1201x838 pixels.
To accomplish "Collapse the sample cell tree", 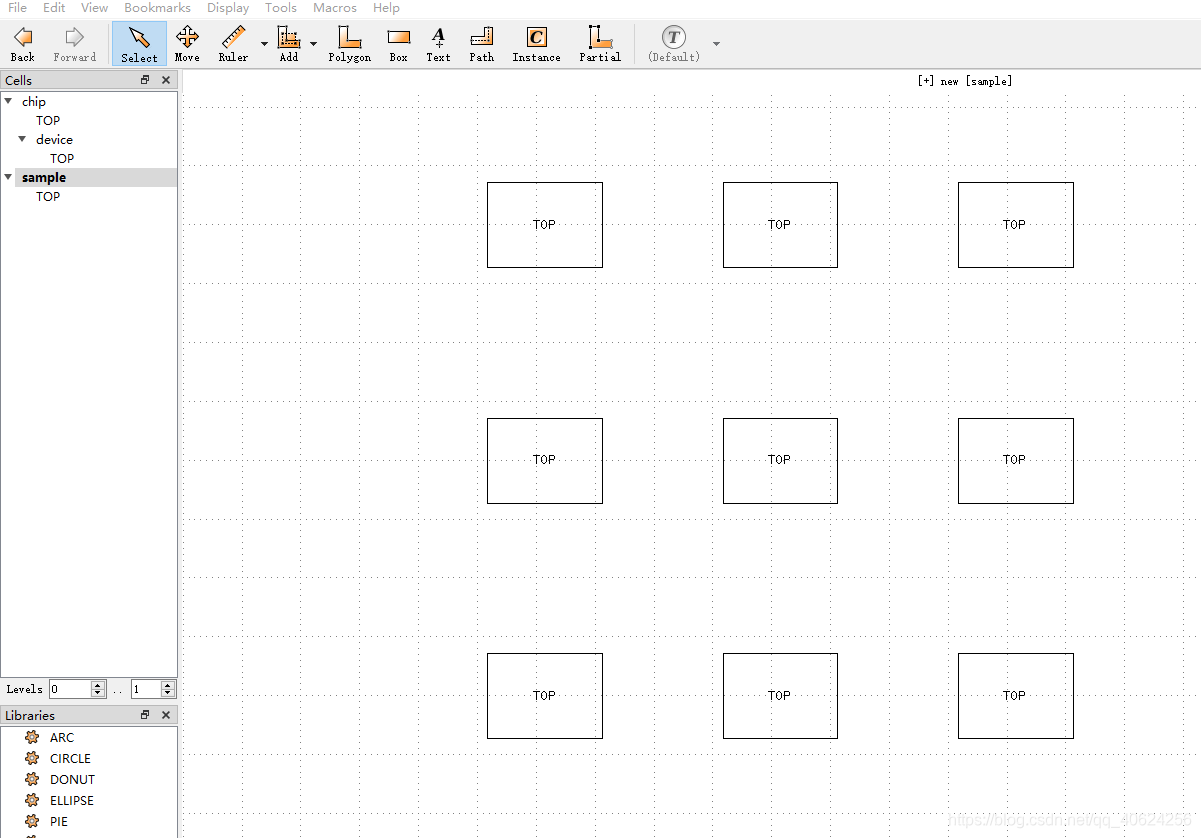I will [9, 177].
